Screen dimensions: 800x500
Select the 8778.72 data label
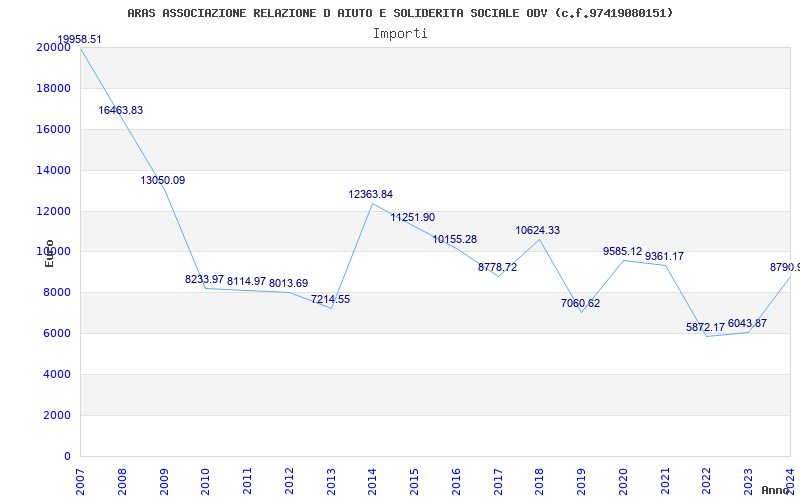point(497,267)
